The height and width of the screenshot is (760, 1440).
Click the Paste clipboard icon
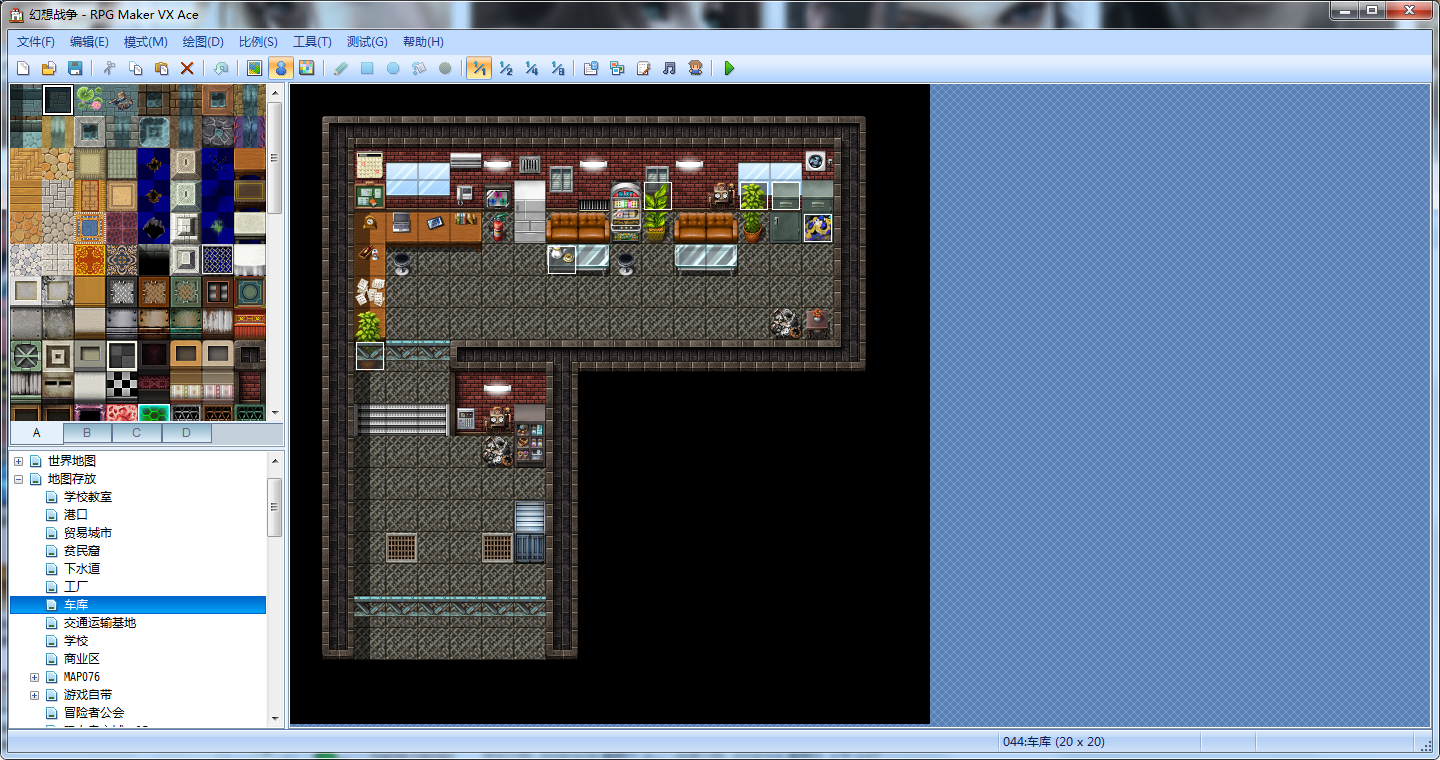(x=161, y=68)
